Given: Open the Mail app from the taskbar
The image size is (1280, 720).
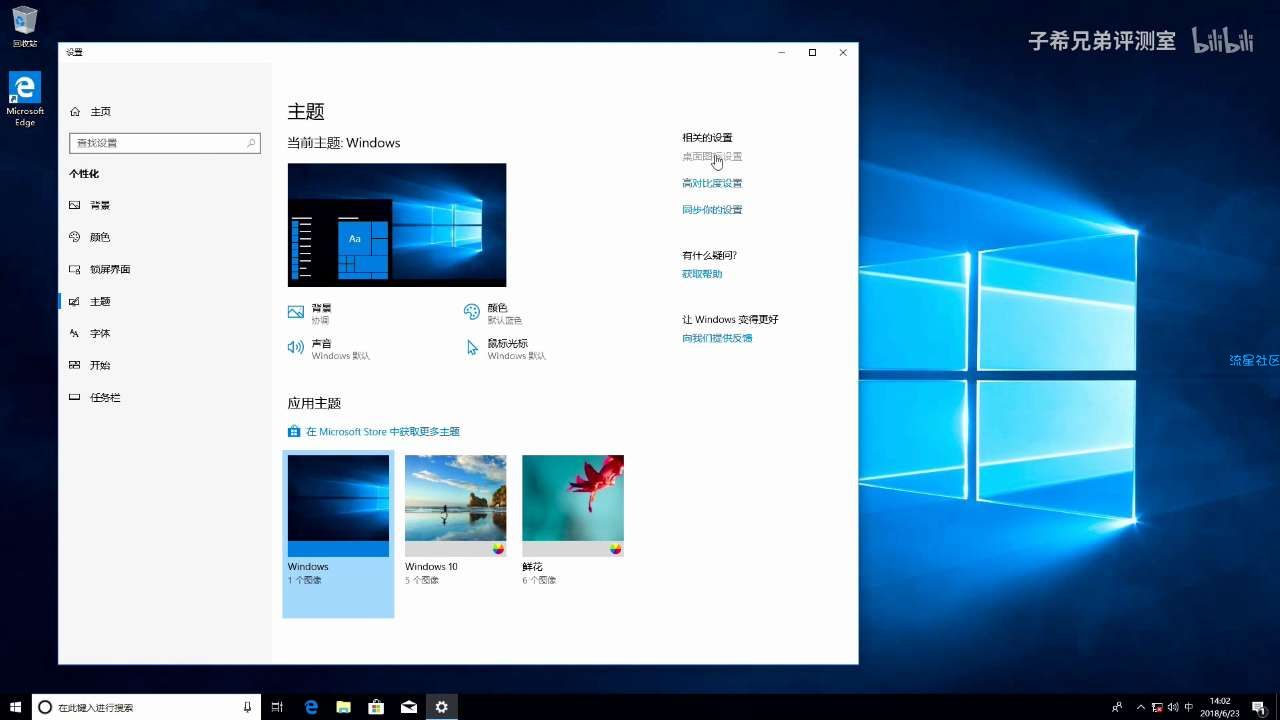Looking at the screenshot, I should tap(409, 707).
